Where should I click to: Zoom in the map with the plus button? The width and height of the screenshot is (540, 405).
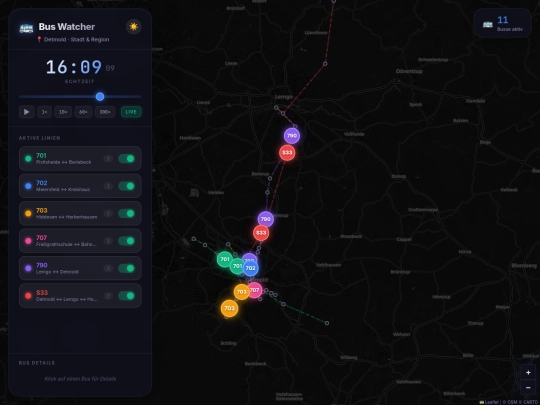[x=528, y=373]
